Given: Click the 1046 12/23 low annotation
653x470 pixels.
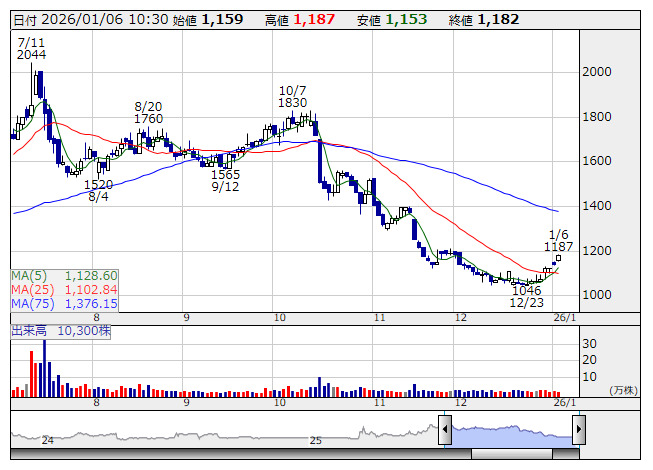Looking at the screenshot, I should [x=527, y=296].
